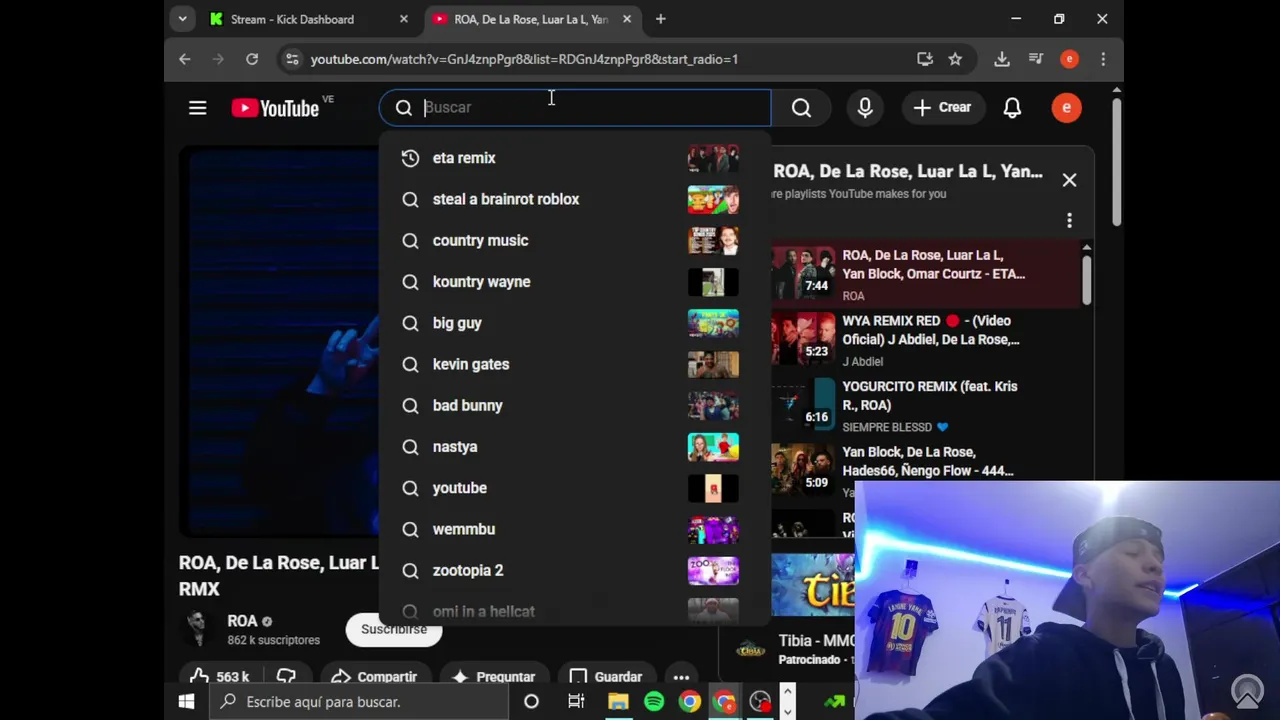This screenshot has height=720, width=1280.
Task: Bookmark this page with the star
Action: click(x=955, y=59)
